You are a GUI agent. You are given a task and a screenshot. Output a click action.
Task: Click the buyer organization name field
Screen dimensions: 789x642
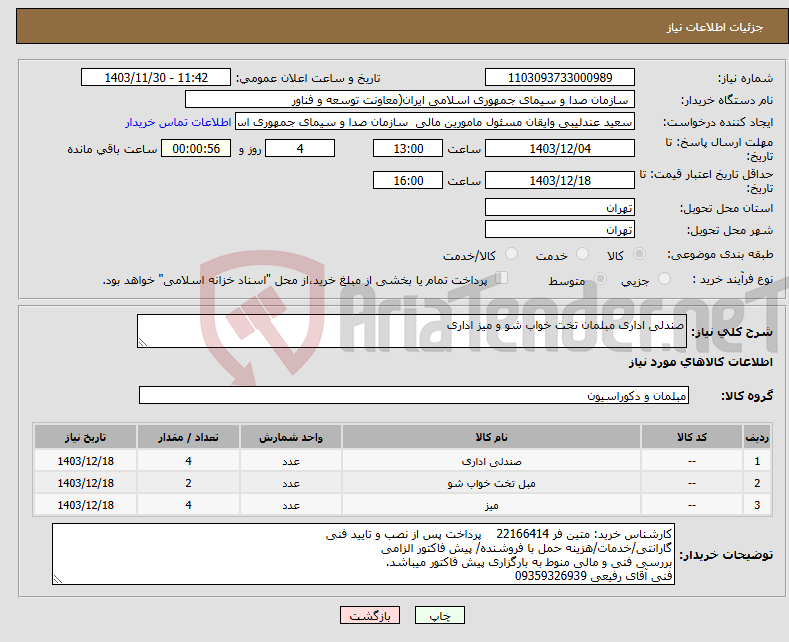point(410,100)
